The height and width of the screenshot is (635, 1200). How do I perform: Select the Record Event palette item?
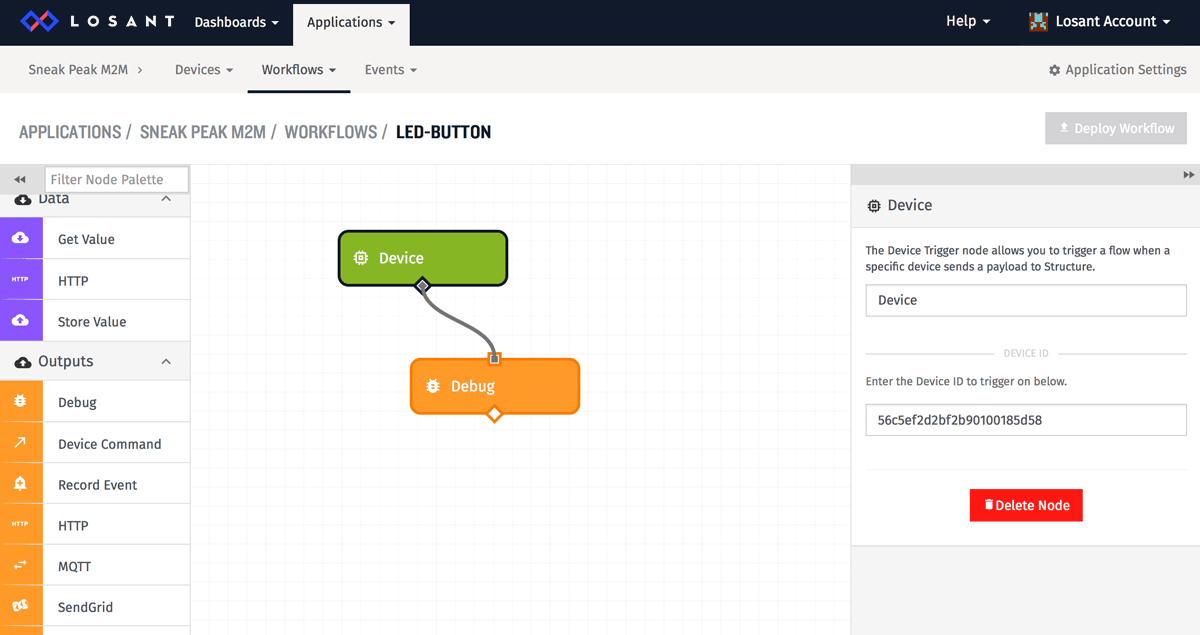tap(95, 484)
